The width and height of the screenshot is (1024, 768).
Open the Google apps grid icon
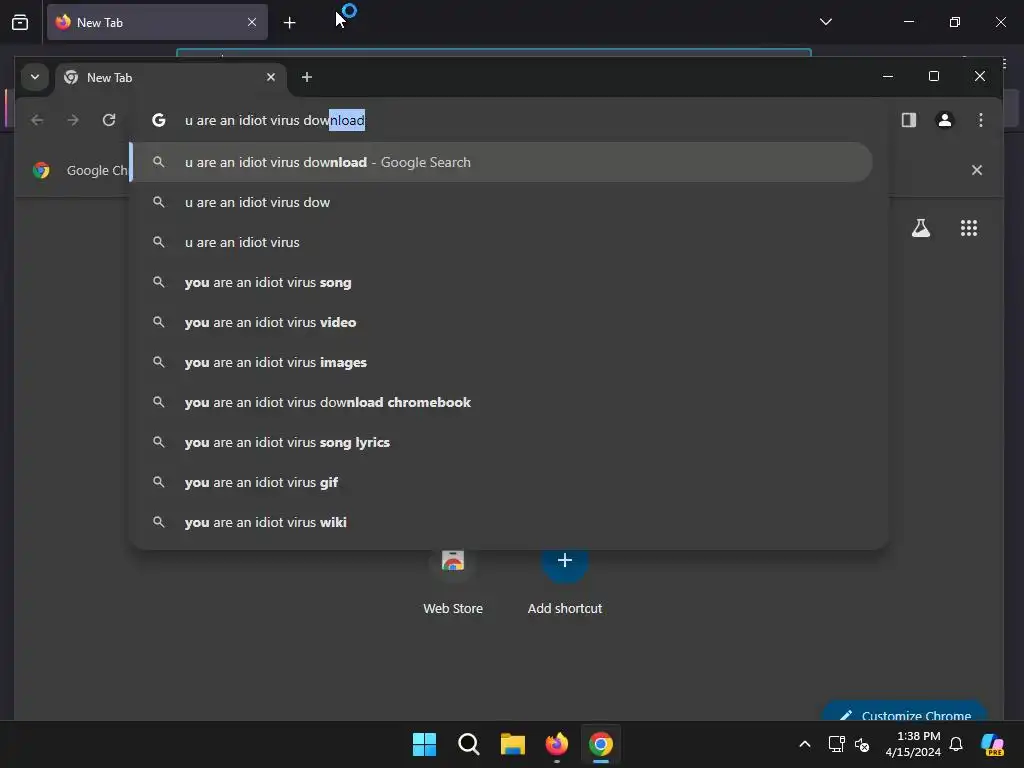tap(968, 228)
